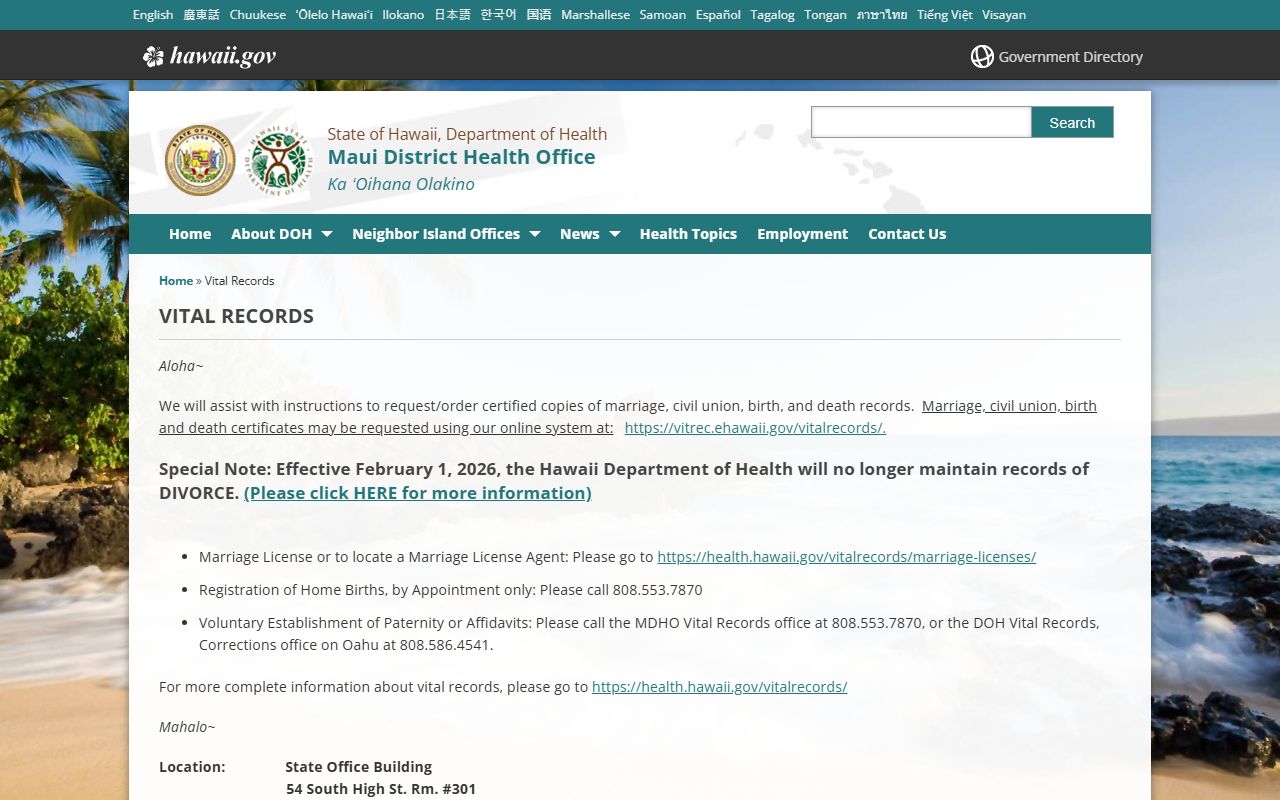The width and height of the screenshot is (1280, 800).
Task: Open Contact Us in navigation bar
Action: tap(906, 234)
